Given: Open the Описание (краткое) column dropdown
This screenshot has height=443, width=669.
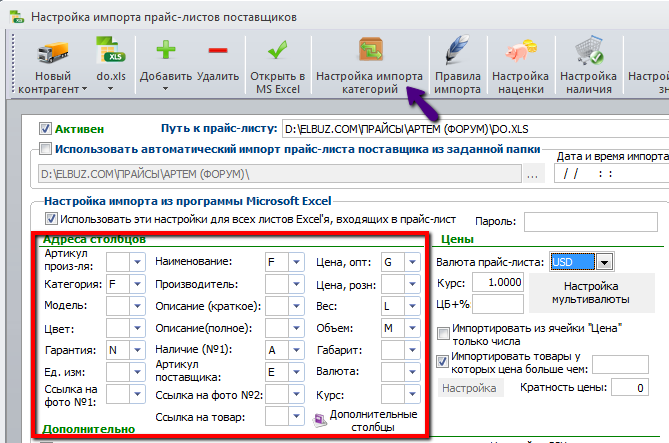Looking at the screenshot, I should pyautogui.click(x=296, y=306).
